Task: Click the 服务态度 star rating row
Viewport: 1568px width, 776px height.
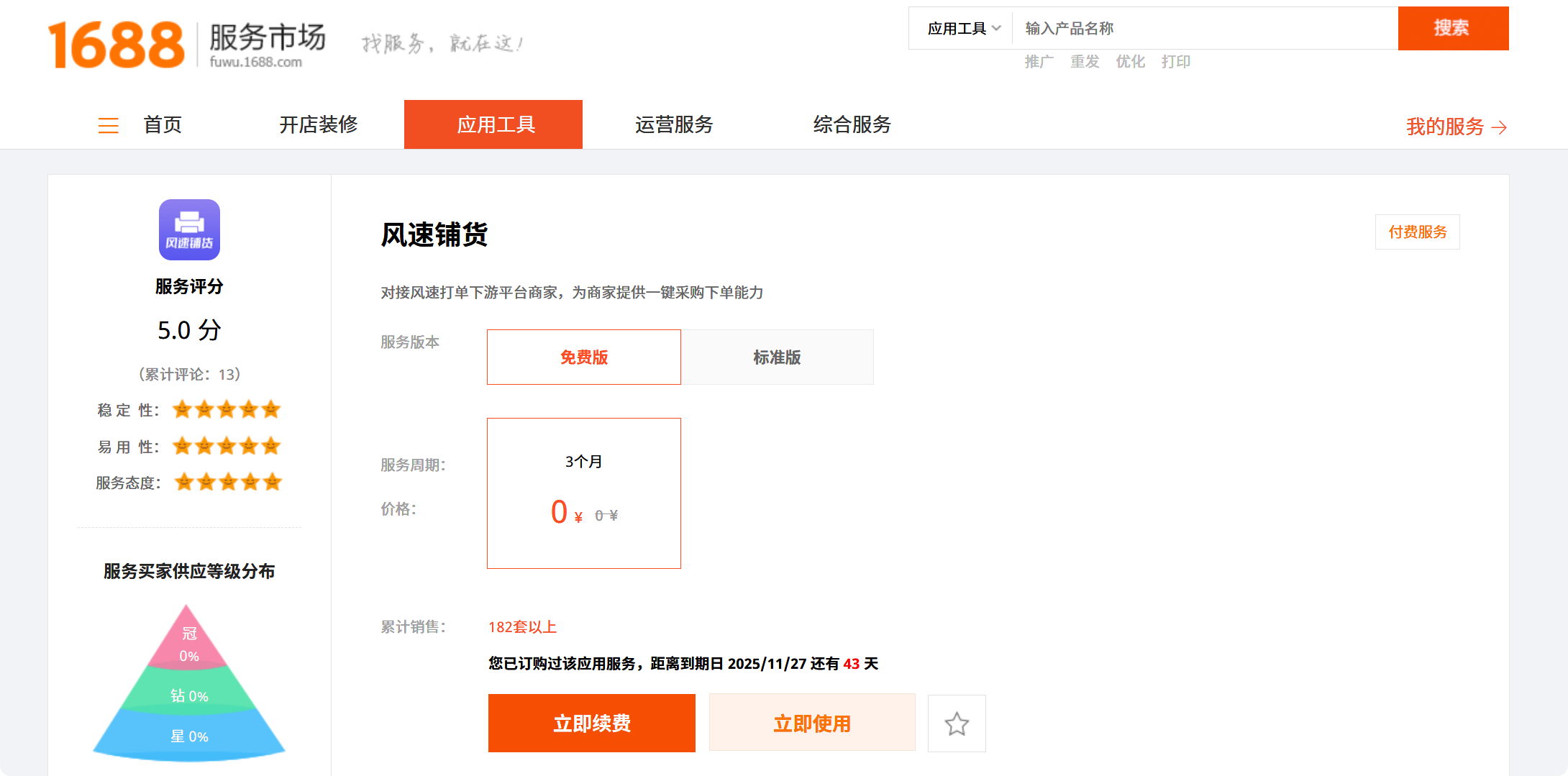Action: click(227, 482)
